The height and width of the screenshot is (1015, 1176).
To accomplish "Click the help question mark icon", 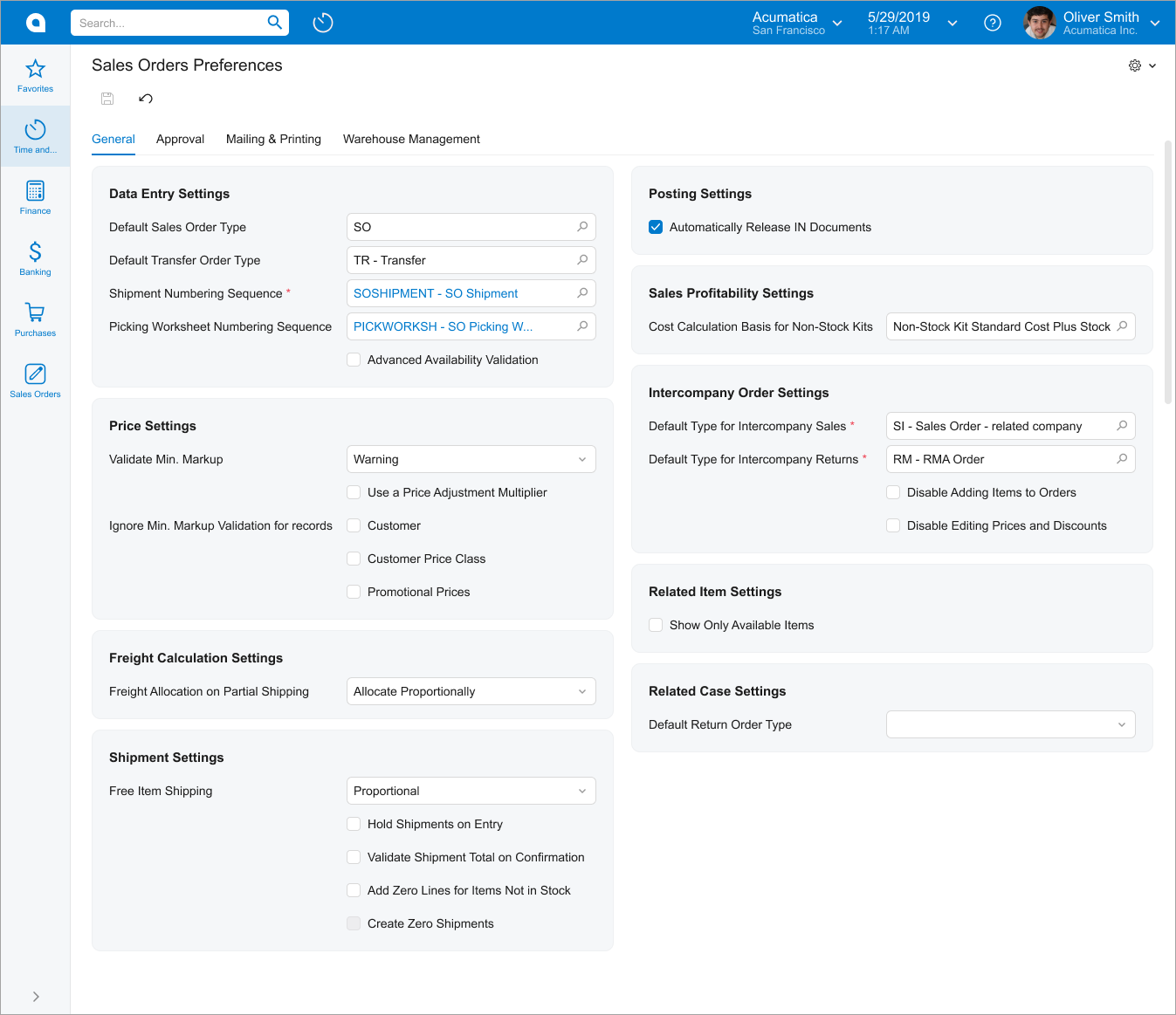I will point(992,23).
